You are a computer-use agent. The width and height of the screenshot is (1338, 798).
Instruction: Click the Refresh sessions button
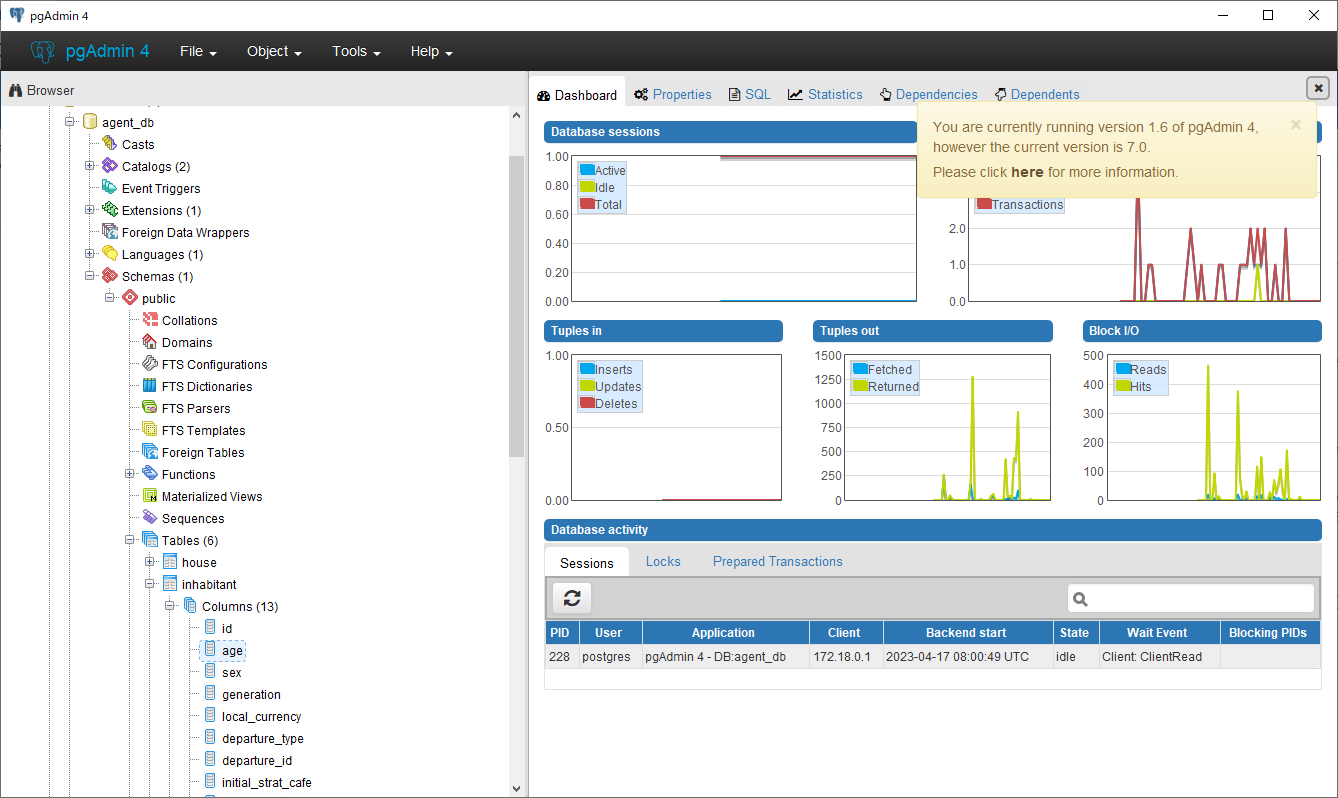(x=572, y=598)
